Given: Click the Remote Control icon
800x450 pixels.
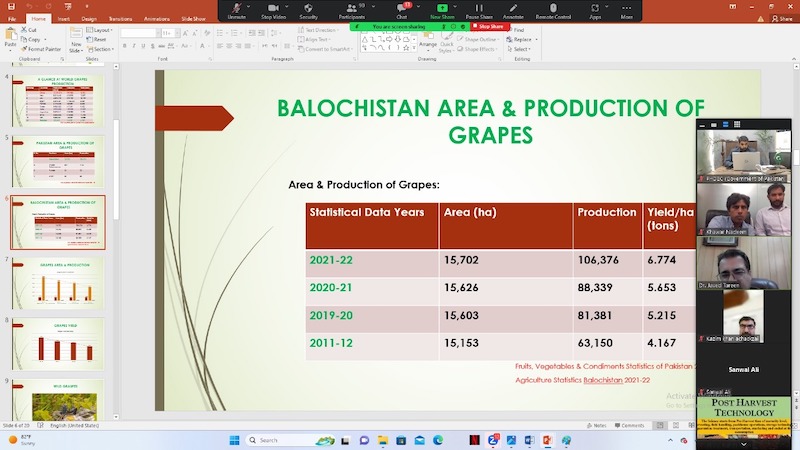Looking at the screenshot, I should [x=553, y=8].
